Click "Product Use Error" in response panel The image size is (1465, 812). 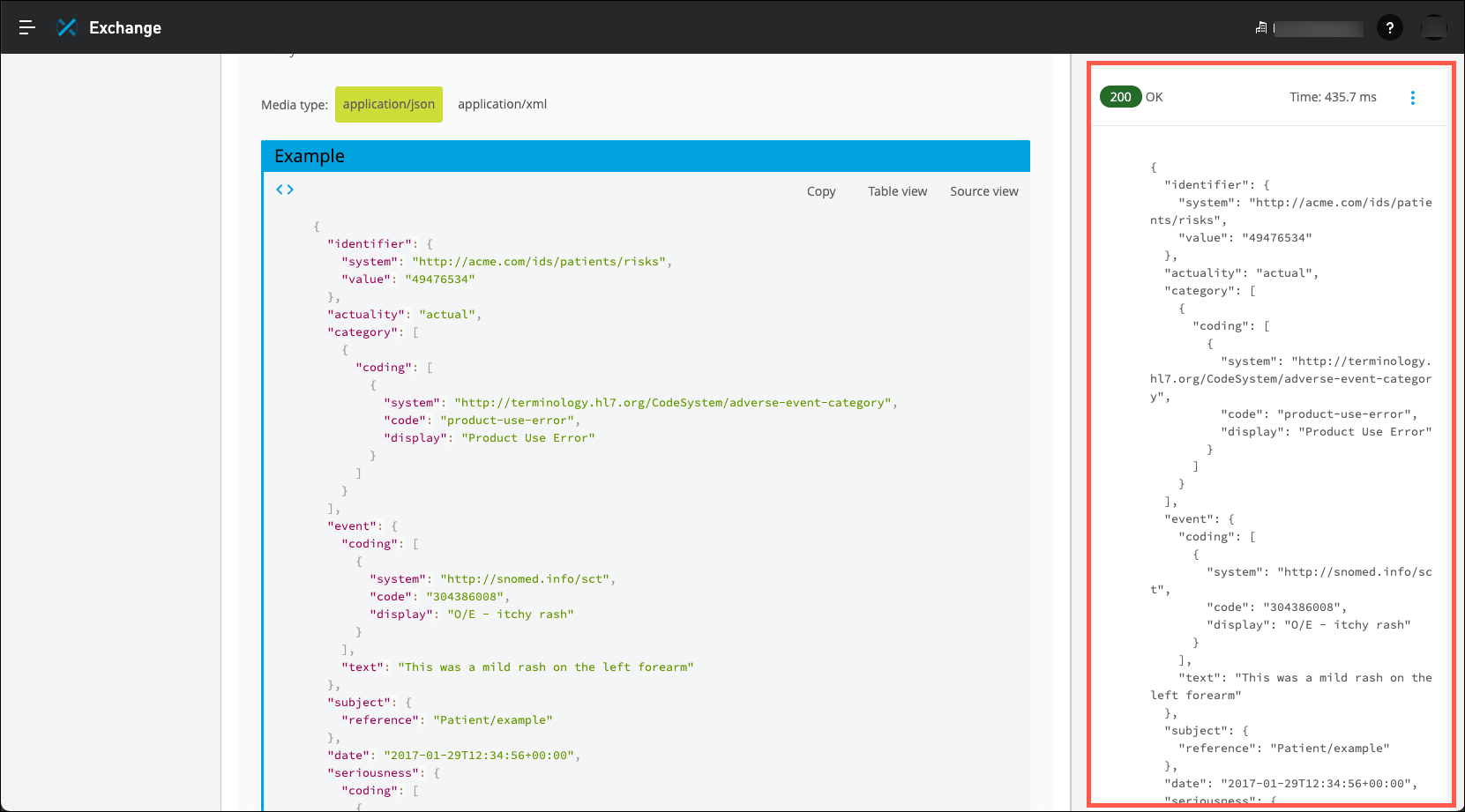pos(1365,432)
